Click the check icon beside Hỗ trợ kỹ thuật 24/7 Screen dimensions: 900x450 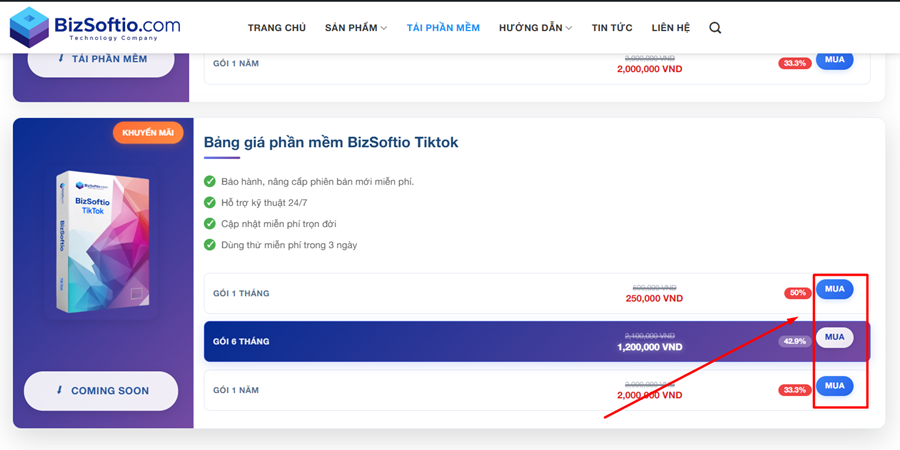click(210, 203)
